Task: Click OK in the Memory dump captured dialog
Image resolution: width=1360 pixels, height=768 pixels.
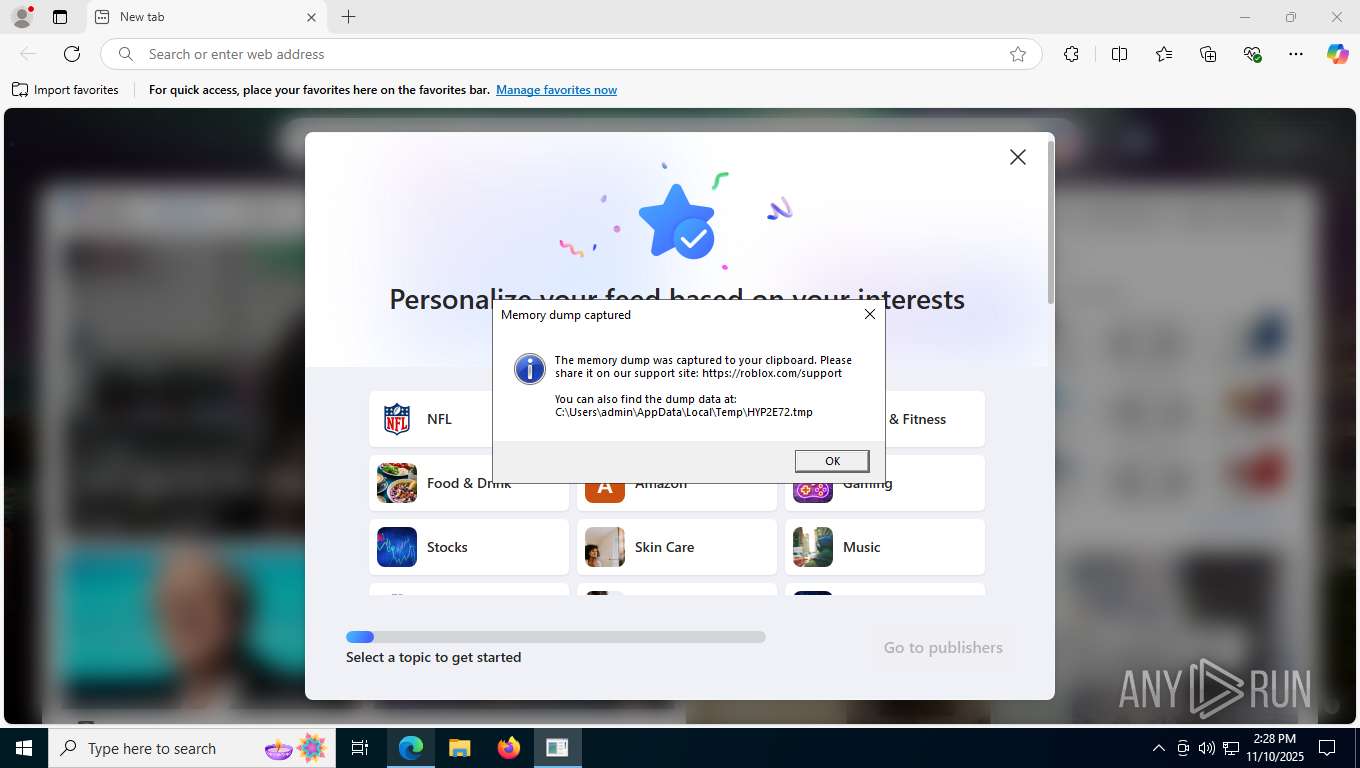Action: (831, 461)
